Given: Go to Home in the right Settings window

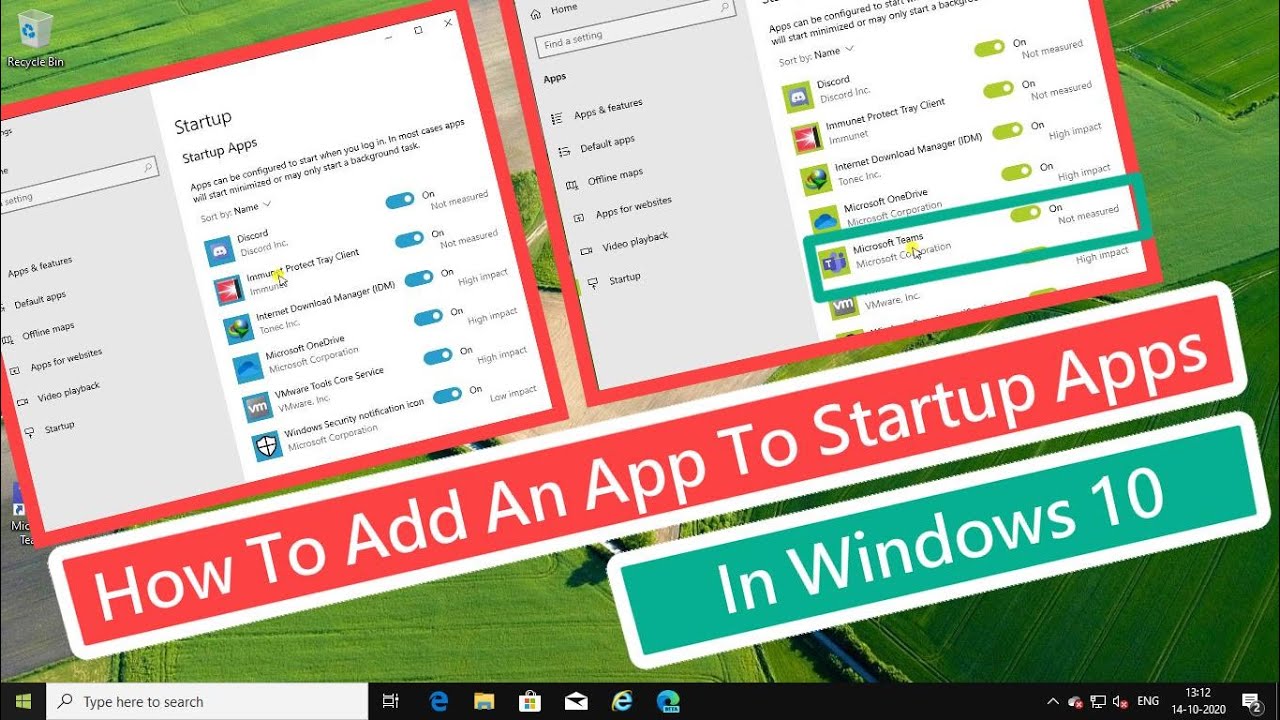Looking at the screenshot, I should [x=554, y=10].
